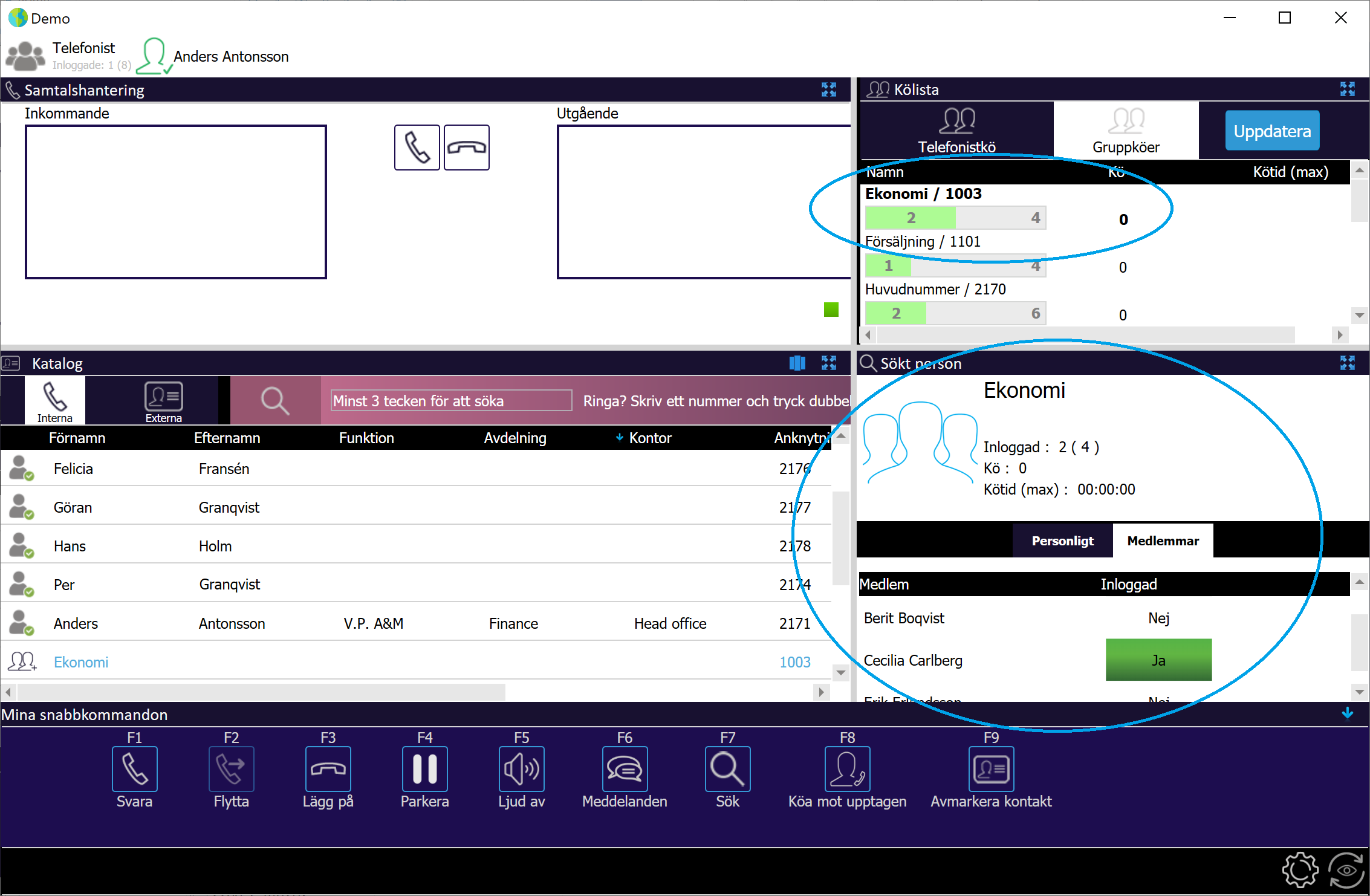This screenshot has width=1370, height=896.
Task: Maximize the Samtalshantering panel
Action: pyautogui.click(x=829, y=89)
